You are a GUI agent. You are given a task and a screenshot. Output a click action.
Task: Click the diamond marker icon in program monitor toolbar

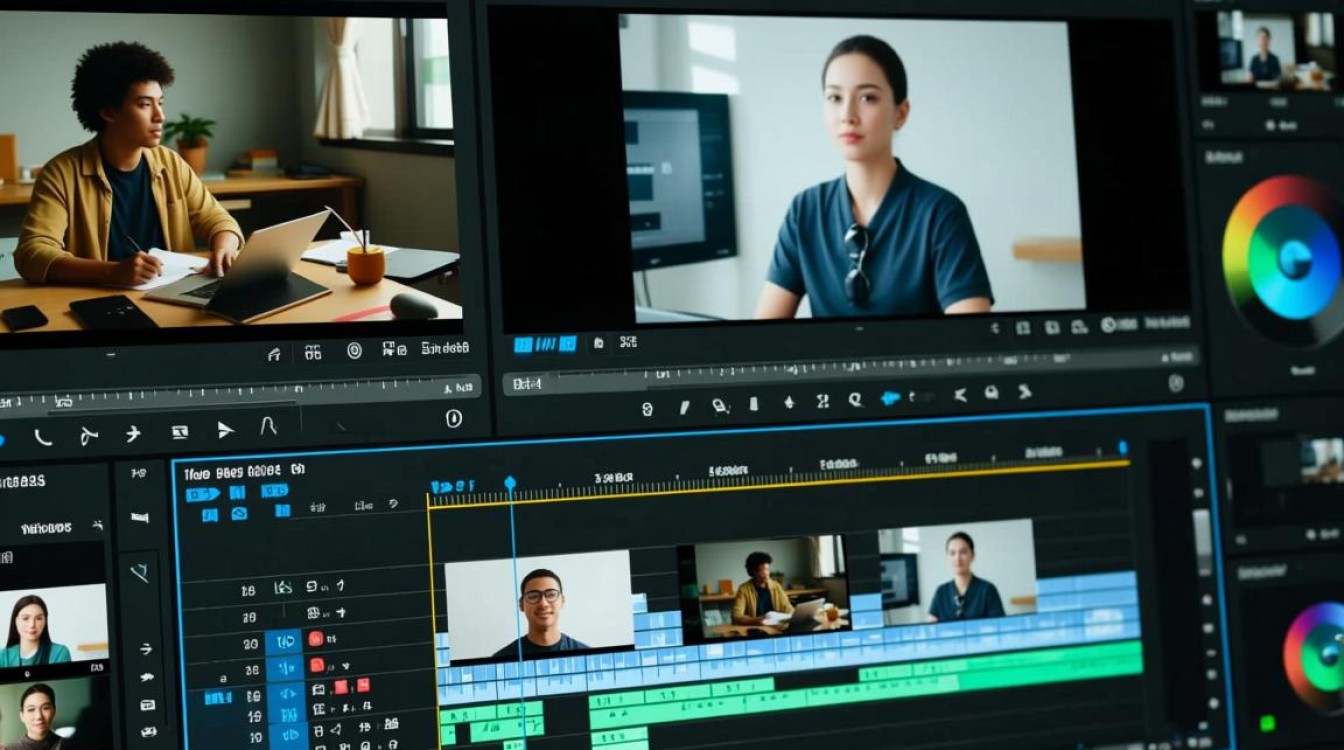(x=789, y=402)
